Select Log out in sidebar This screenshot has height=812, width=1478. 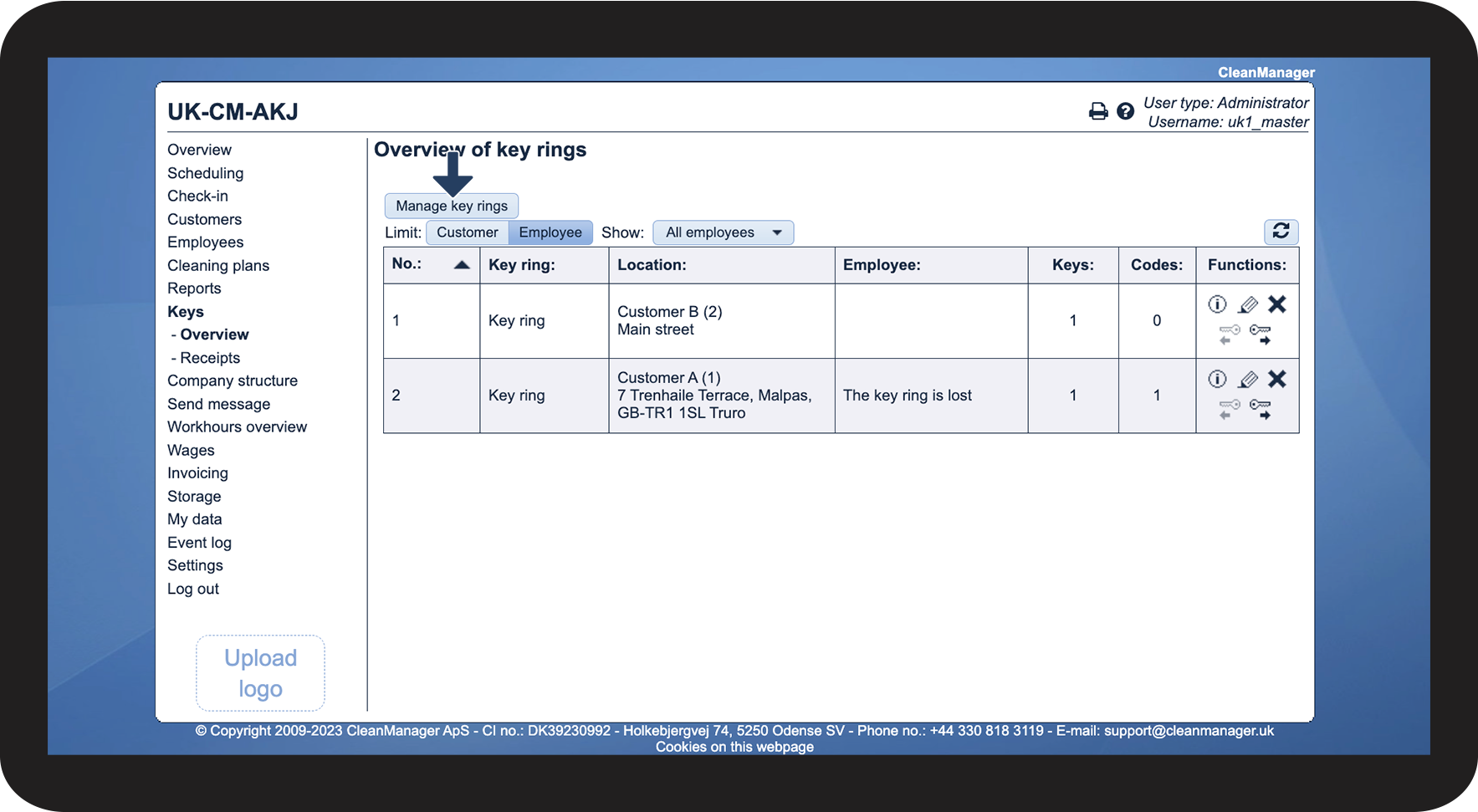pyautogui.click(x=193, y=589)
